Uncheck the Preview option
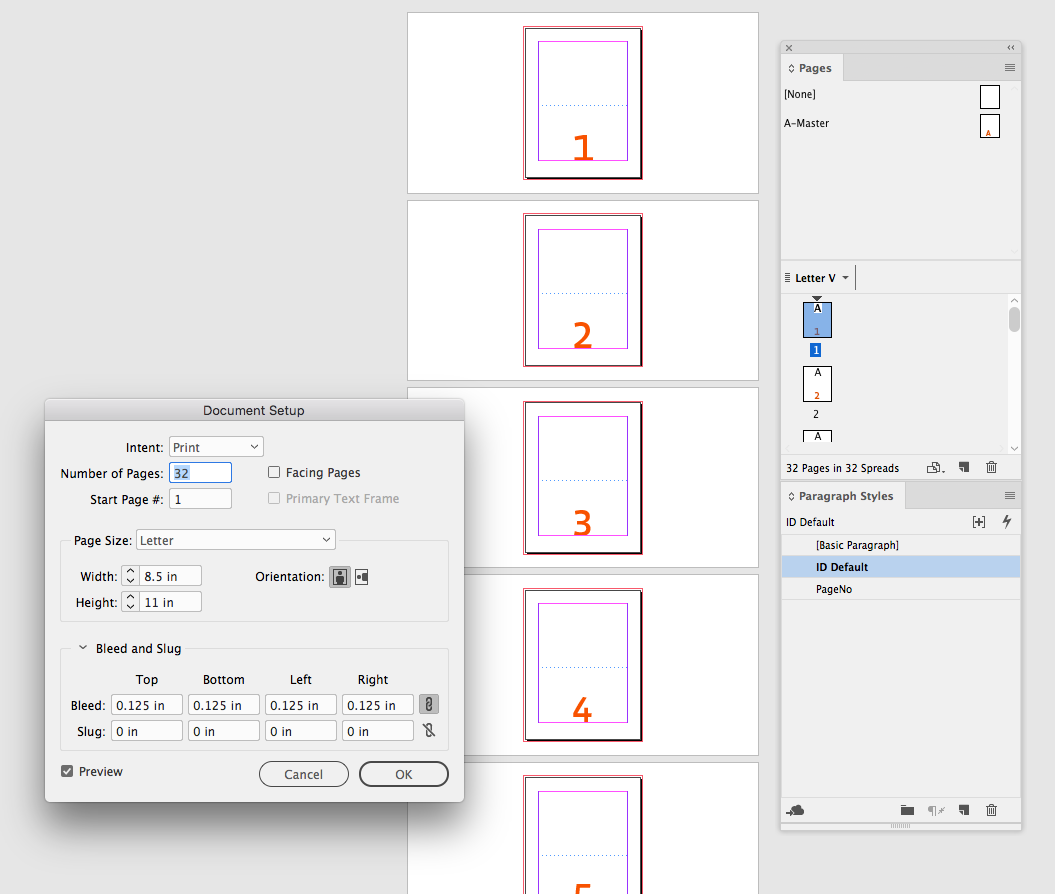Screen dimensions: 1055x894 pyautogui.click(x=66, y=771)
